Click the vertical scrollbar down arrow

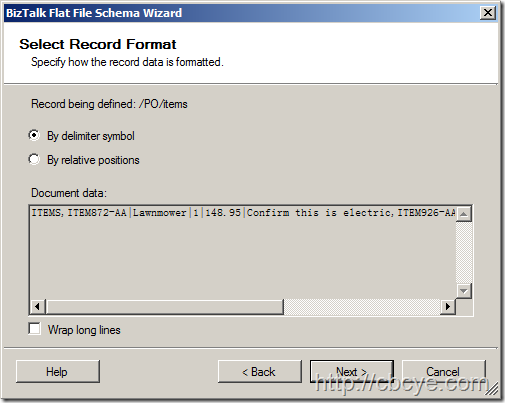coord(463,291)
